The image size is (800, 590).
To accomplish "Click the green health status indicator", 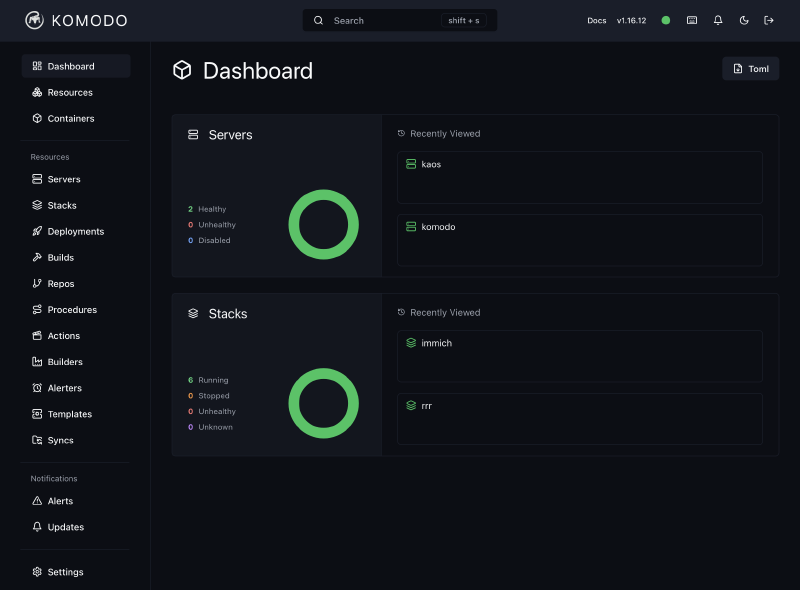I will tap(665, 20).
